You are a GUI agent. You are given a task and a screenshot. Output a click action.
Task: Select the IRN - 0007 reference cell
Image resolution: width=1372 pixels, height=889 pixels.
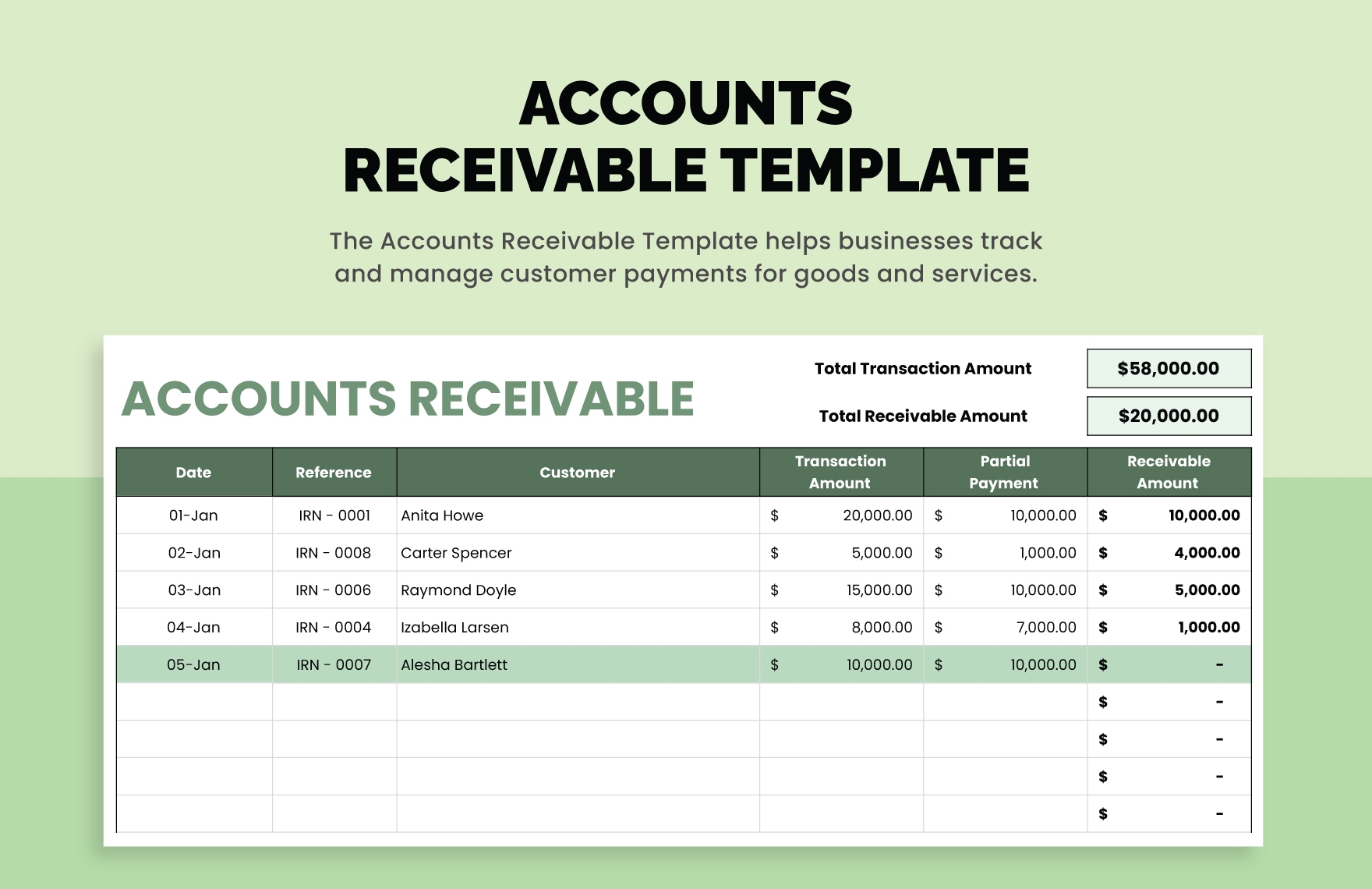click(x=333, y=664)
